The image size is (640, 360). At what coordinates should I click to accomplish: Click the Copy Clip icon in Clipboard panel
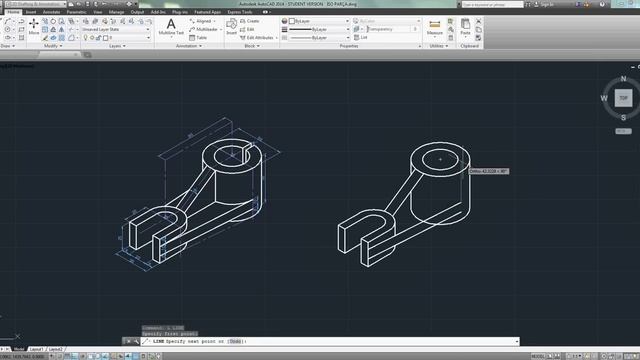tap(479, 29)
